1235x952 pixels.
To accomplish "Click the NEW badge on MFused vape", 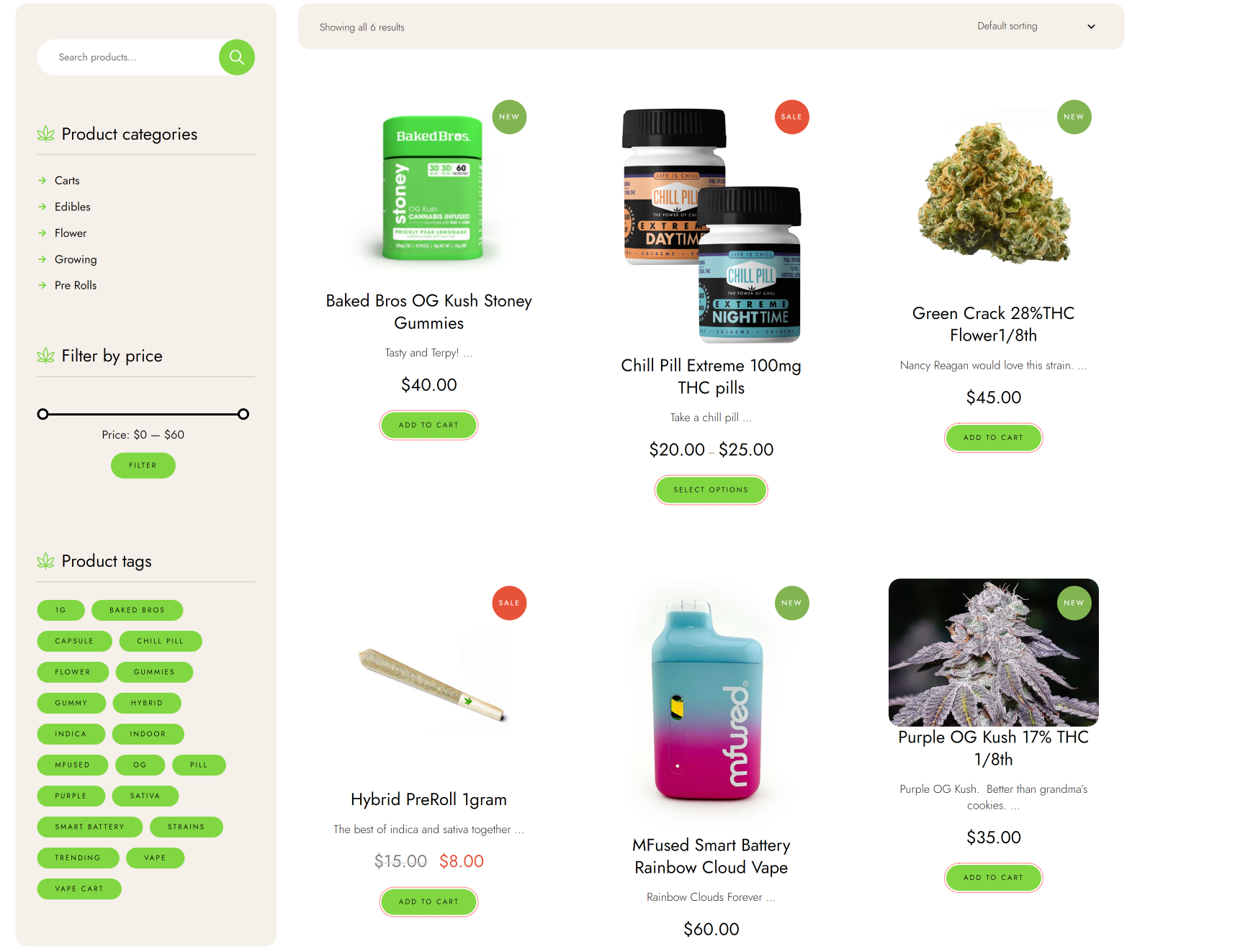I will coord(791,603).
